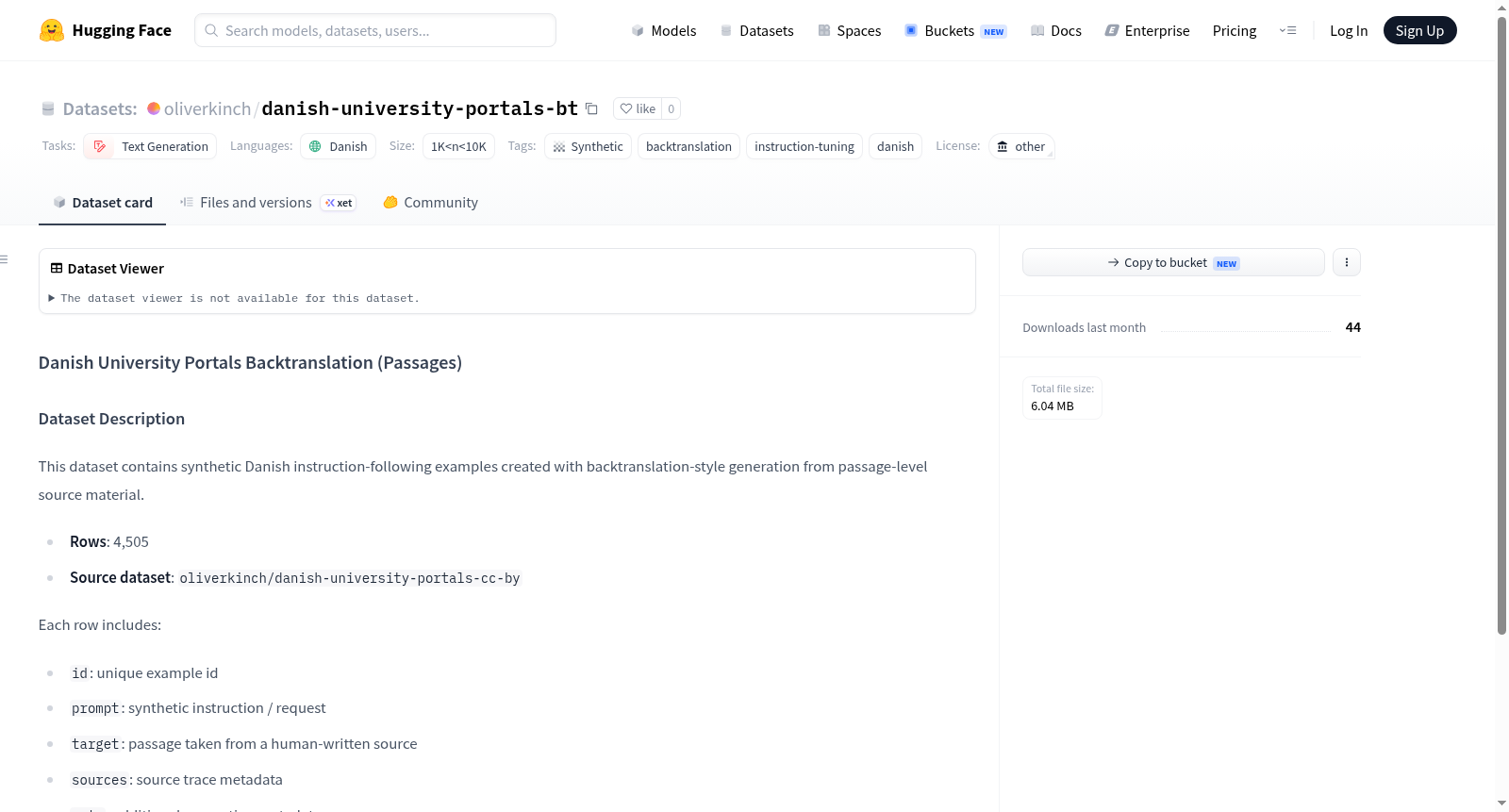Open the oliverkinch profile link
The height and width of the screenshot is (812, 1509).
click(x=207, y=108)
